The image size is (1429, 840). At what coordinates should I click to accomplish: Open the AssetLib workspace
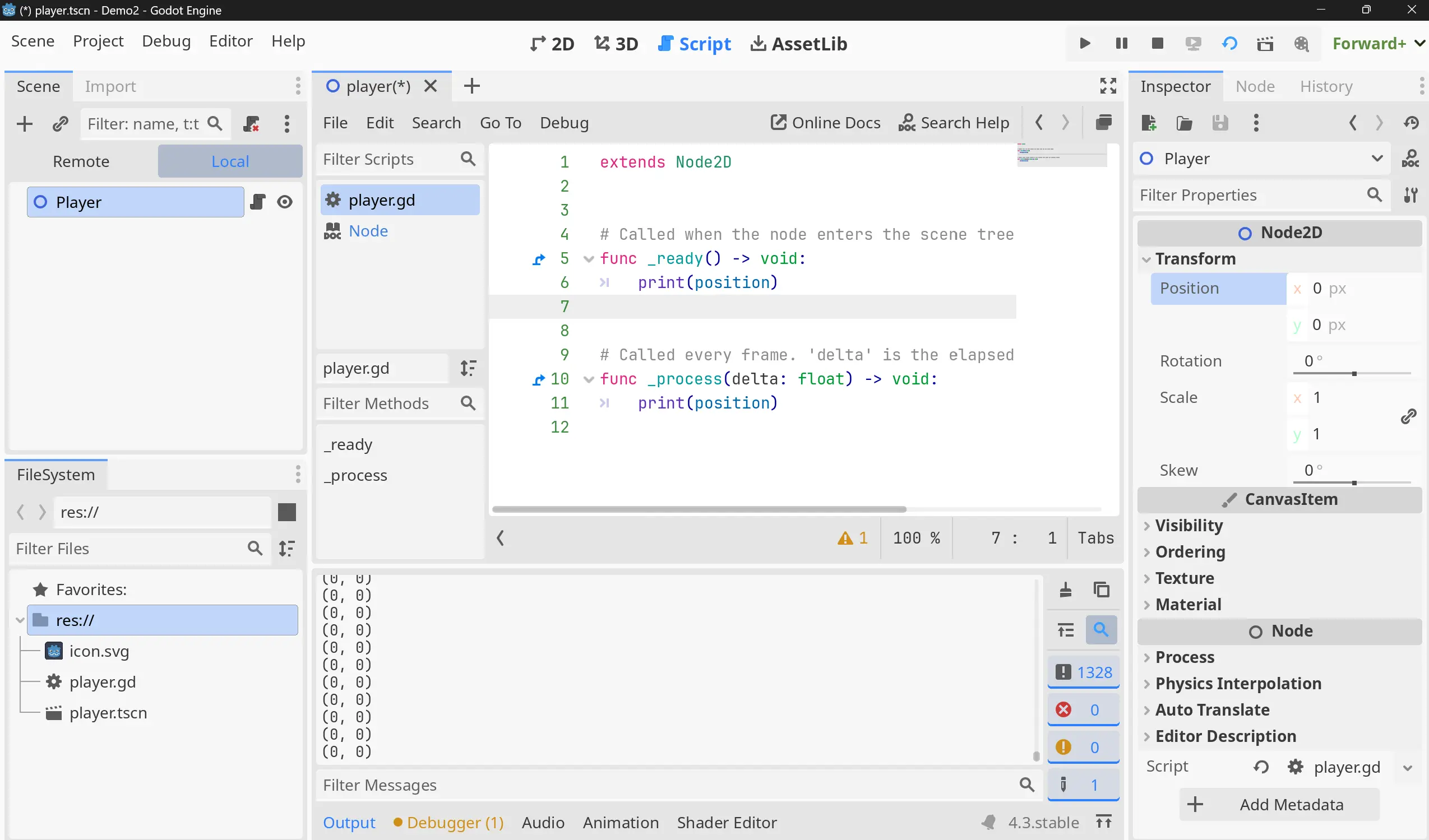799,44
